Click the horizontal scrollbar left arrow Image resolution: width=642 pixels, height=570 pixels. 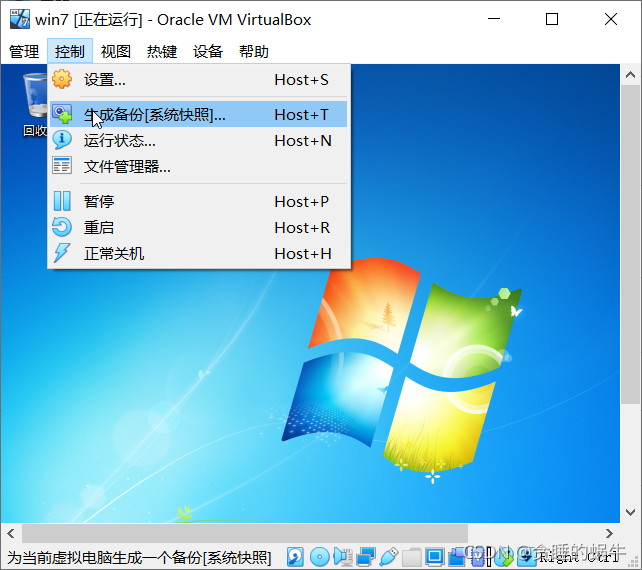[x=11, y=533]
